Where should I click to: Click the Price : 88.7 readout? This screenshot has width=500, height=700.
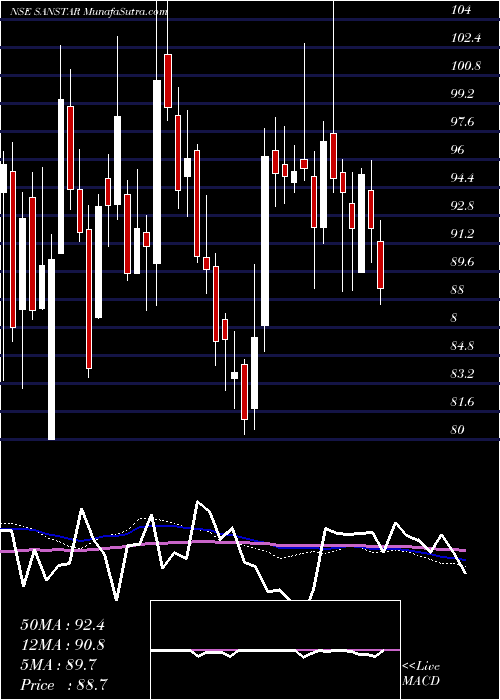[62, 685]
